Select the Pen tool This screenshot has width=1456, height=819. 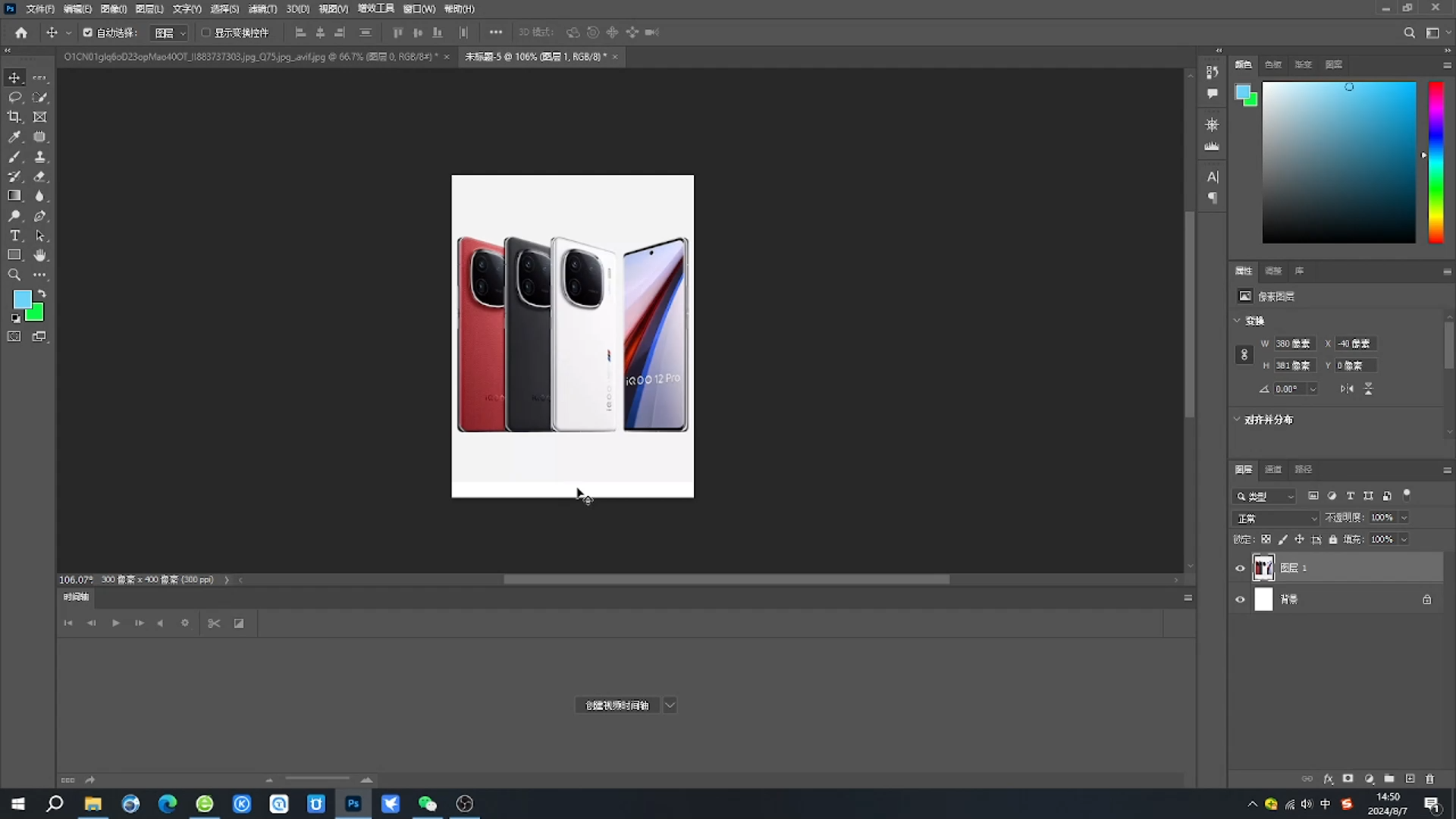40,216
